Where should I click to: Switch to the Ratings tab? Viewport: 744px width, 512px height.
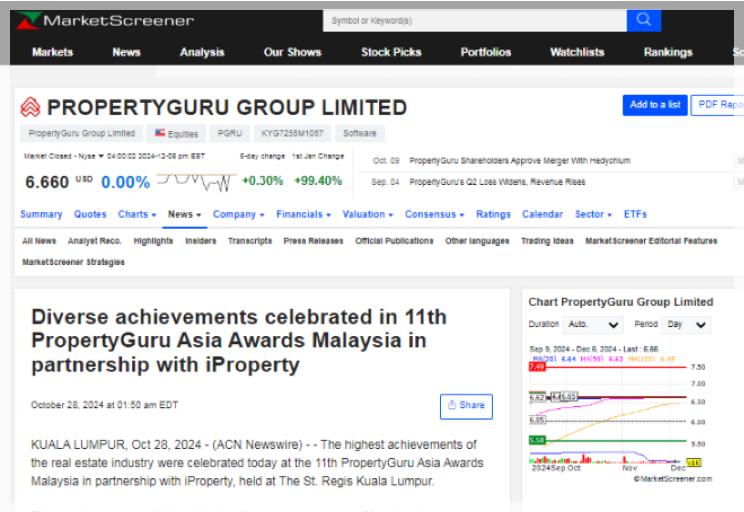coord(493,214)
